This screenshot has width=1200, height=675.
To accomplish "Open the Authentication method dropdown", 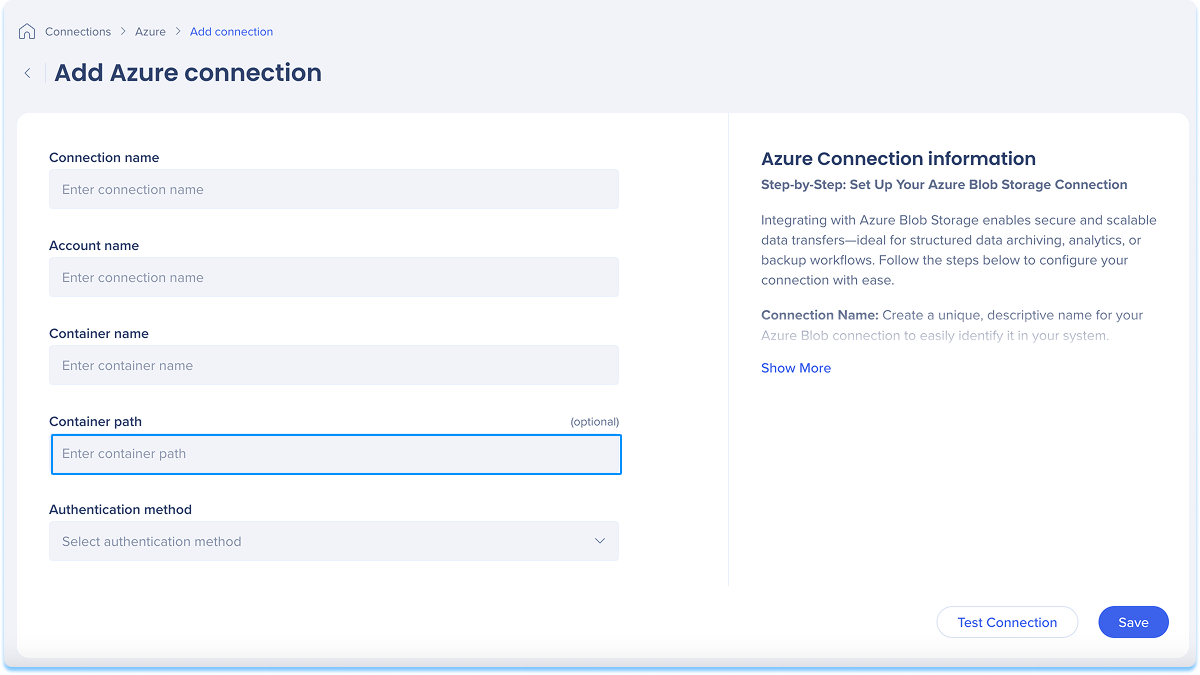I will (x=334, y=541).
